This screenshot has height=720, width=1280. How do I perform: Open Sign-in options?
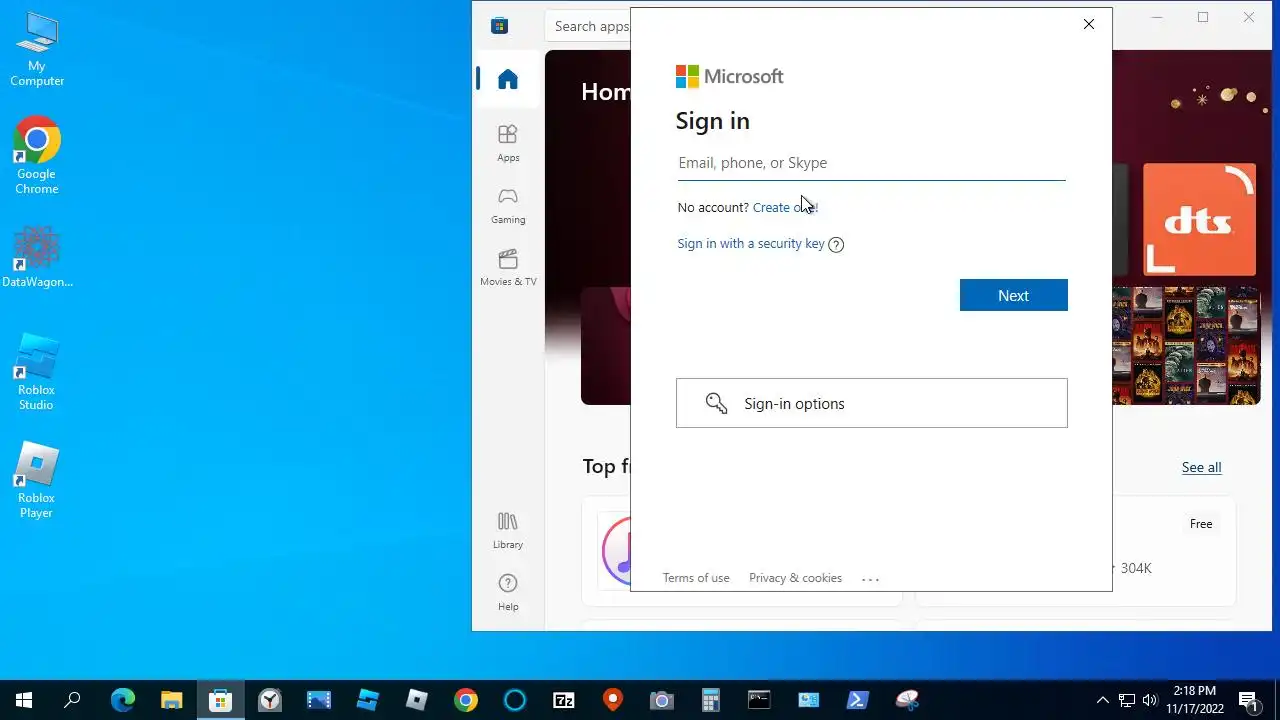(x=871, y=403)
